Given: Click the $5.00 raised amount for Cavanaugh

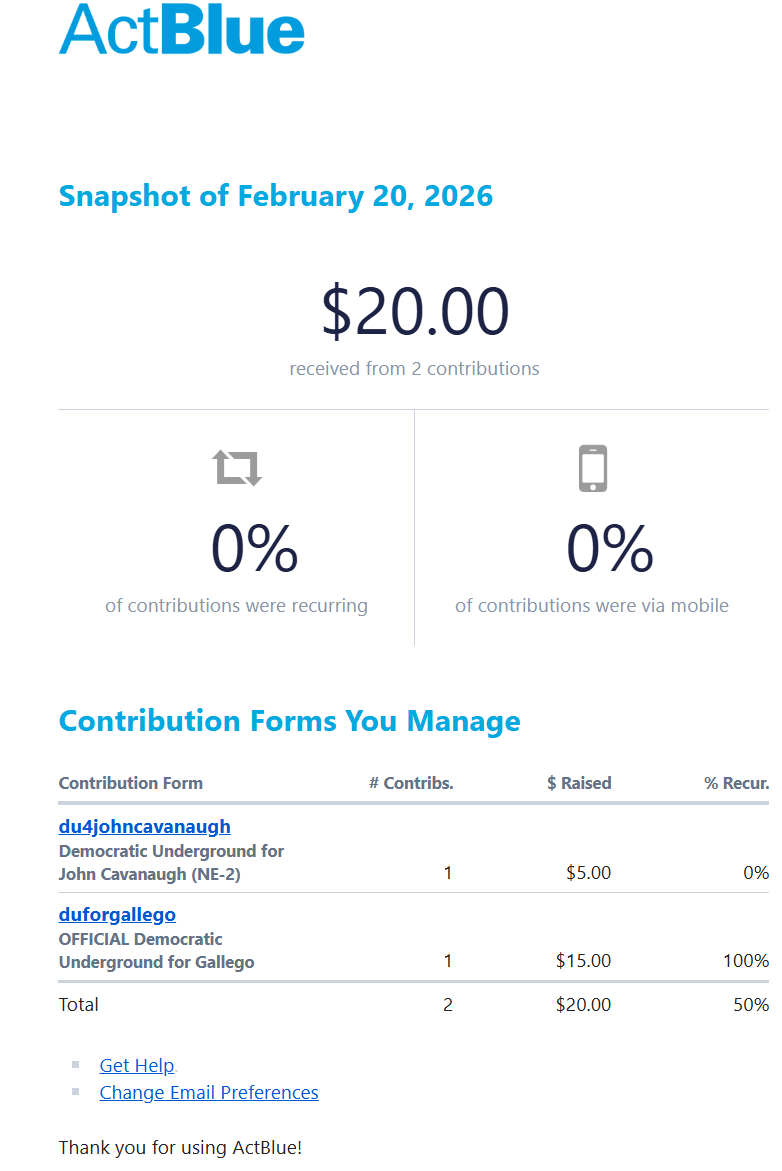Looking at the screenshot, I should 588,873.
